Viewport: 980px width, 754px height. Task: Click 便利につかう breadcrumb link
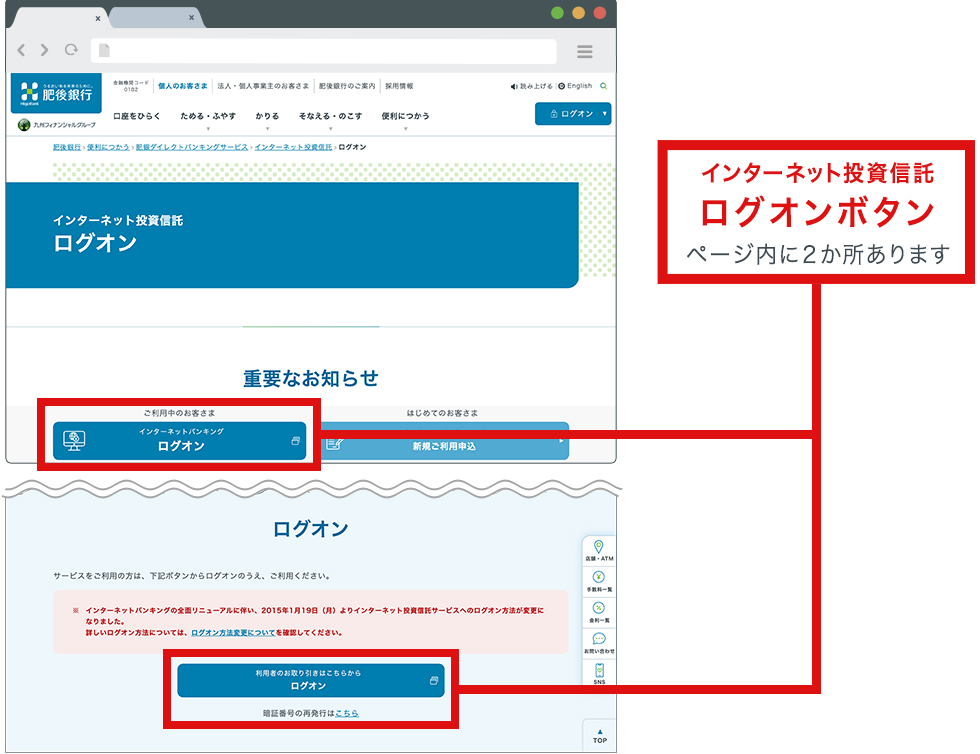click(108, 148)
